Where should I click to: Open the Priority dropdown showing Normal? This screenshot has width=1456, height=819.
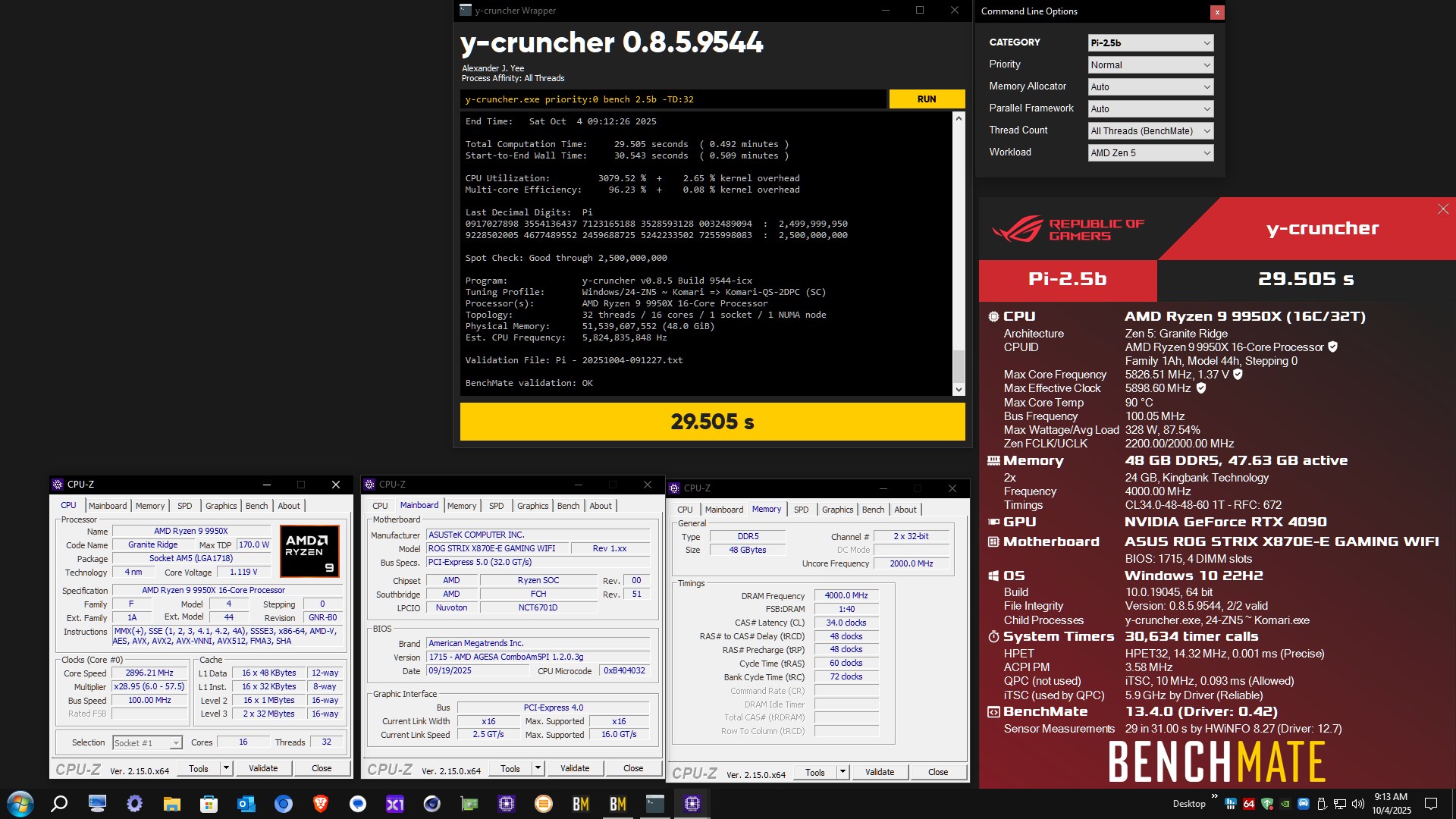(x=1150, y=65)
